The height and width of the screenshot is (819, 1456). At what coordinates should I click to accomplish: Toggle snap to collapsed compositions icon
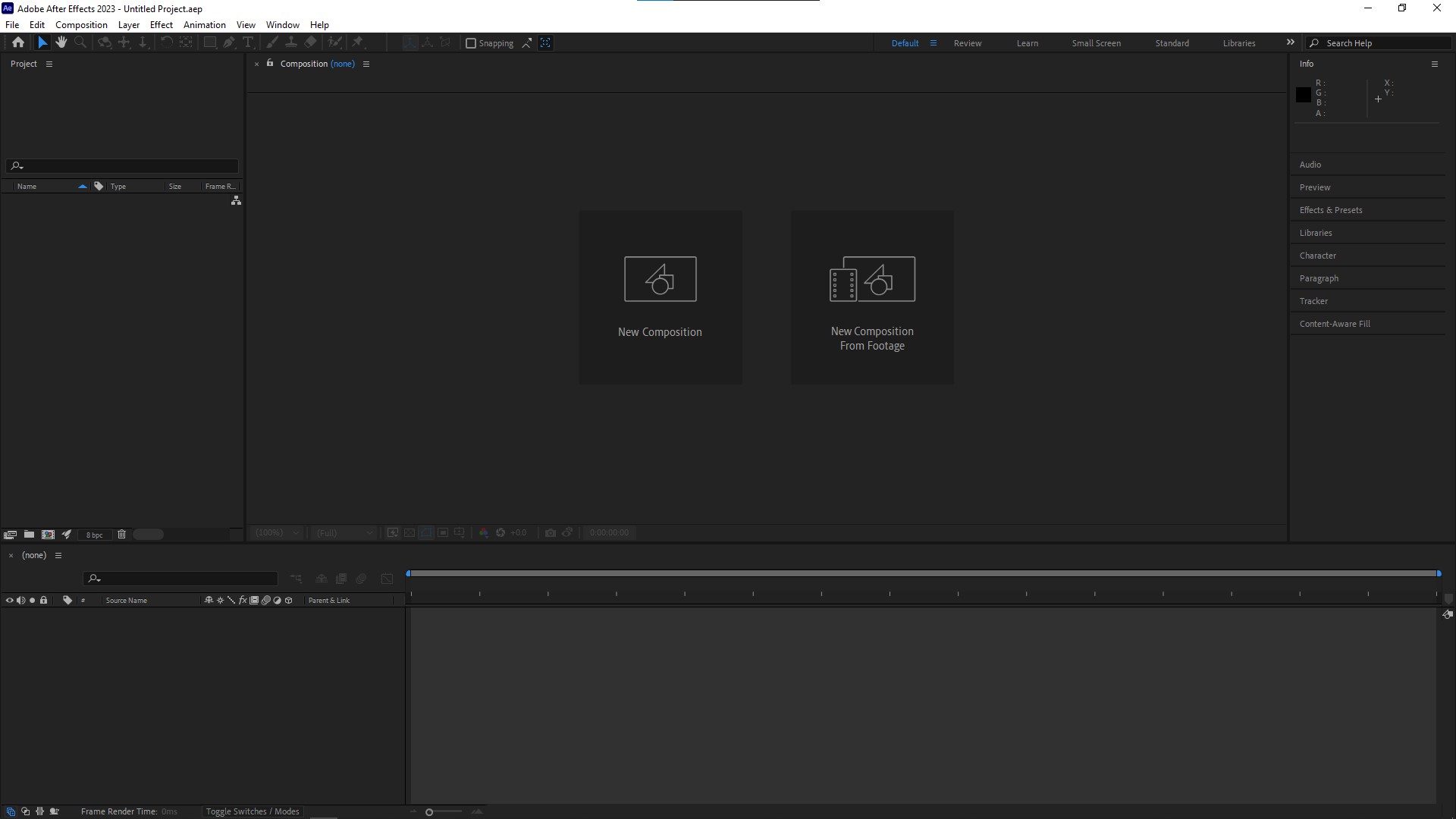click(x=545, y=43)
